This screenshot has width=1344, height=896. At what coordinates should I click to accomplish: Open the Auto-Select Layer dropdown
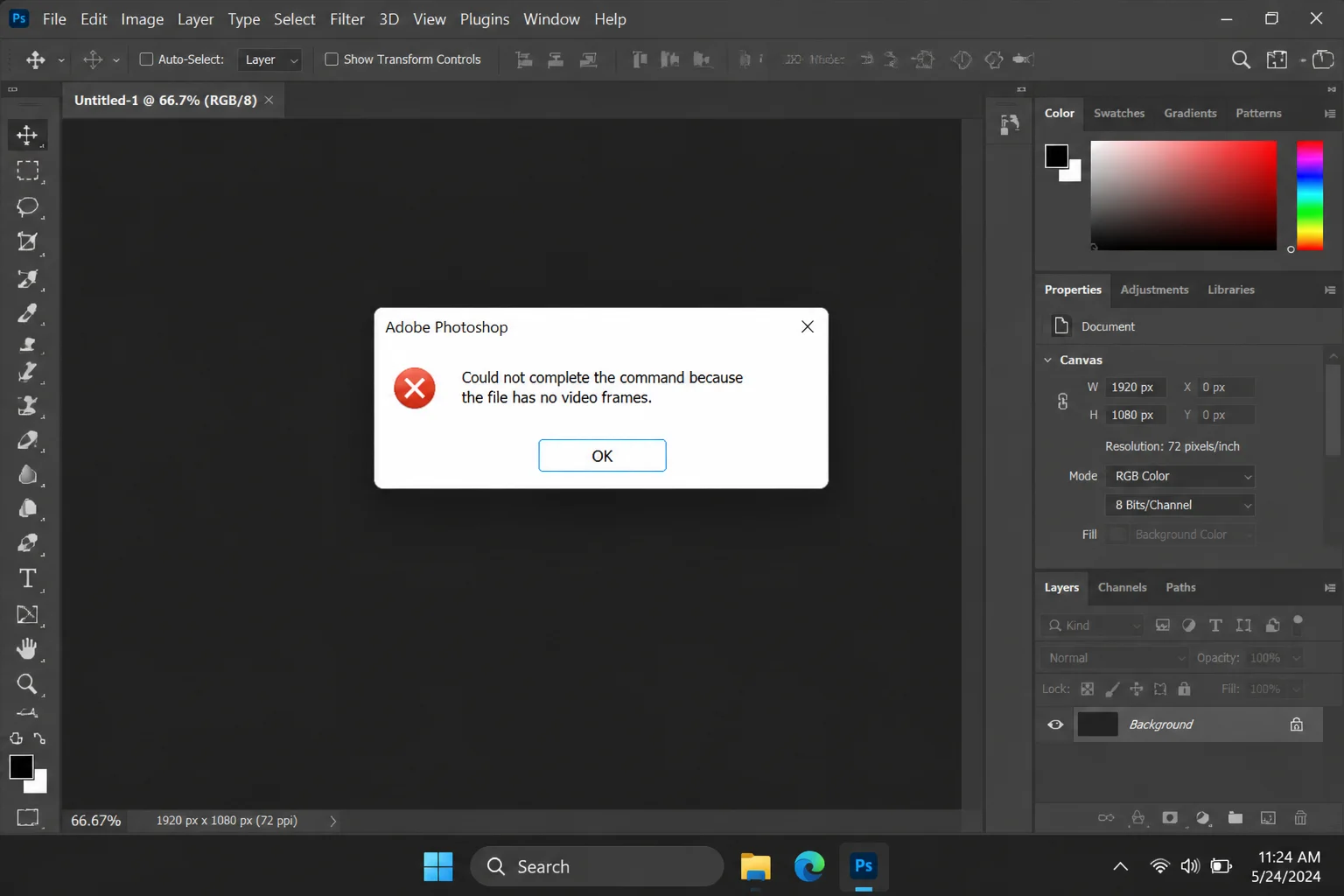pyautogui.click(x=269, y=59)
